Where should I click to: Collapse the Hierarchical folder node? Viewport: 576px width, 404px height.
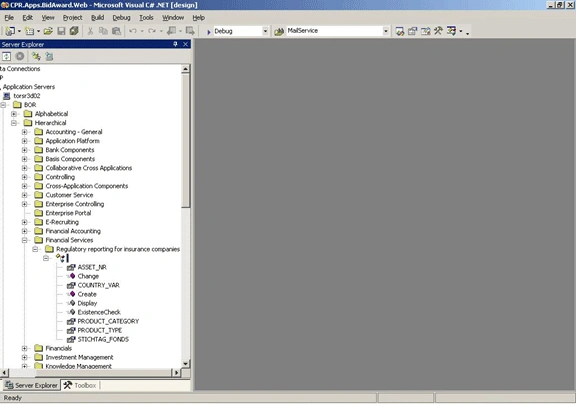(14, 123)
